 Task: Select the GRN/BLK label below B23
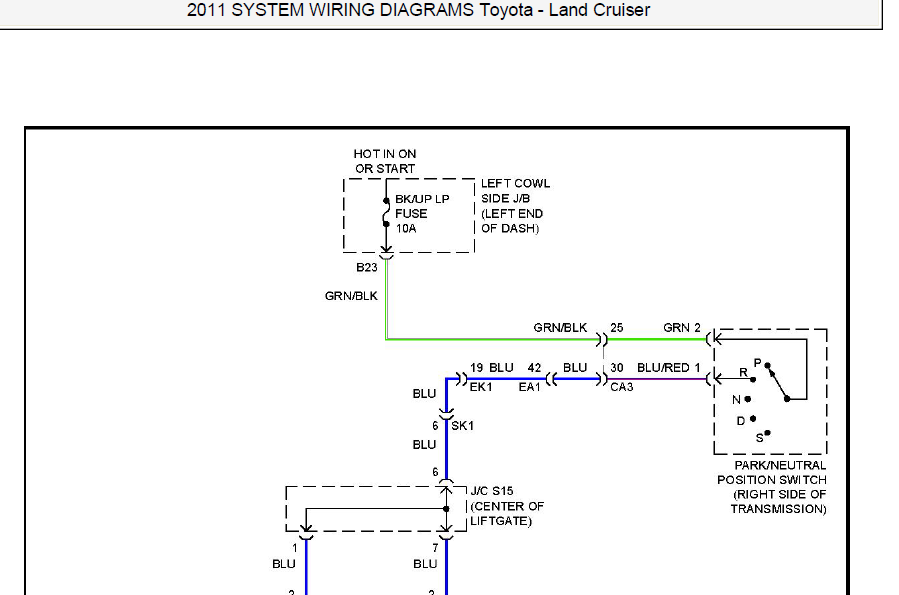click(x=351, y=296)
